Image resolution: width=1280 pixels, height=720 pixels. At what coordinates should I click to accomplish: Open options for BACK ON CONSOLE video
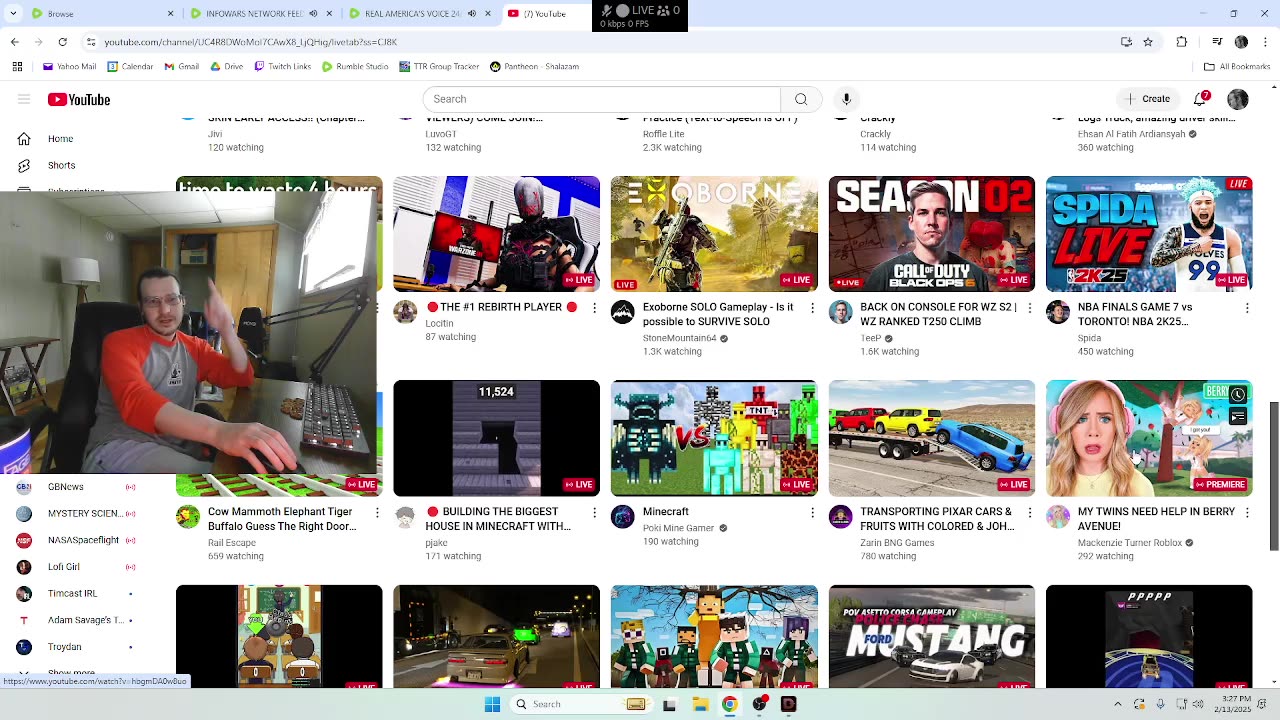[1029, 308]
